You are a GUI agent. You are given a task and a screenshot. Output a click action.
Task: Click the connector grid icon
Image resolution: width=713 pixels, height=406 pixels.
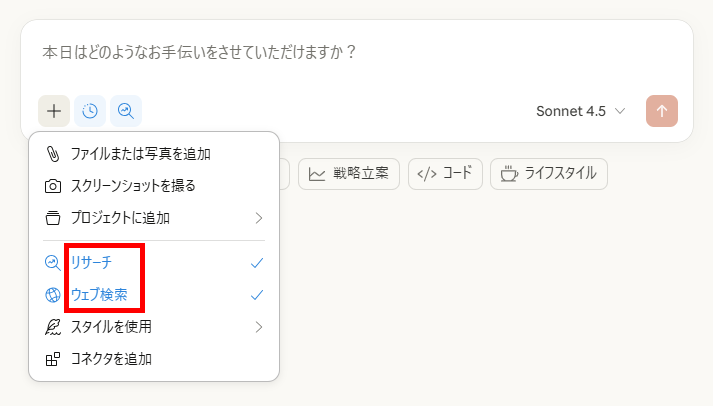(53, 359)
